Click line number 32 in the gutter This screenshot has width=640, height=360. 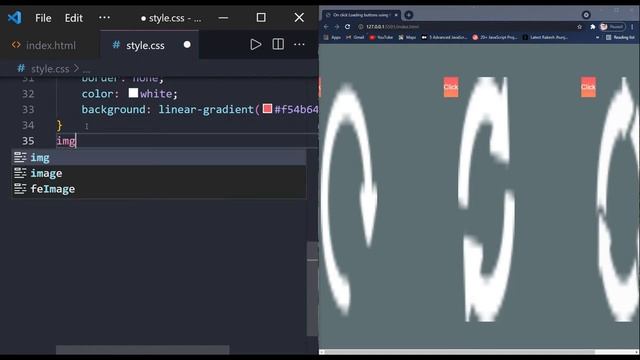click(28, 94)
